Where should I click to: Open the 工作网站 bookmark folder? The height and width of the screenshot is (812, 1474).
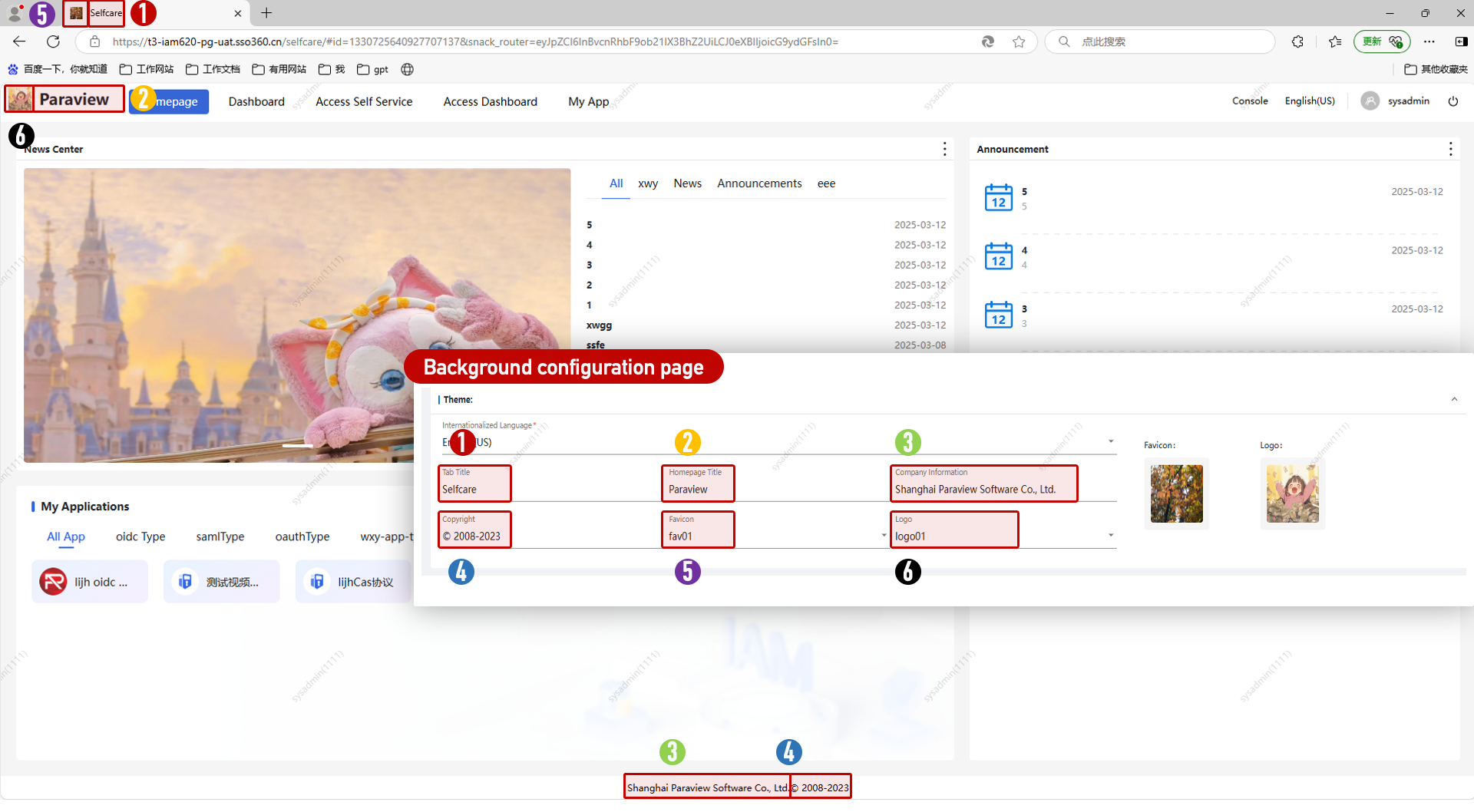147,69
